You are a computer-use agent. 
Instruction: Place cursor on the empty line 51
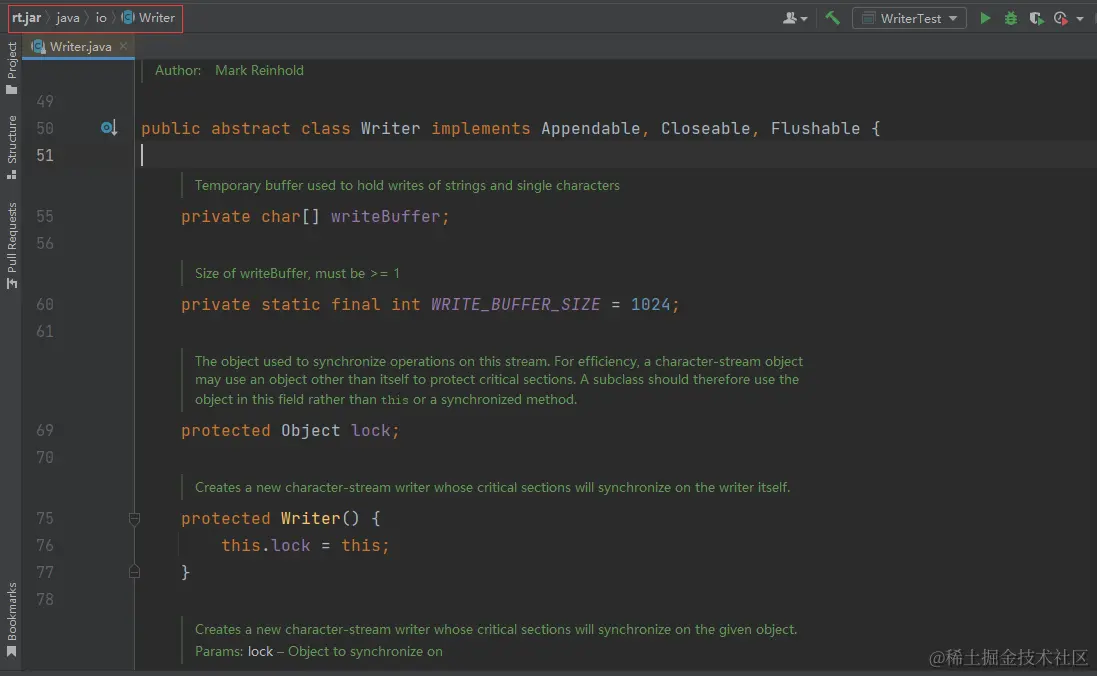616,155
